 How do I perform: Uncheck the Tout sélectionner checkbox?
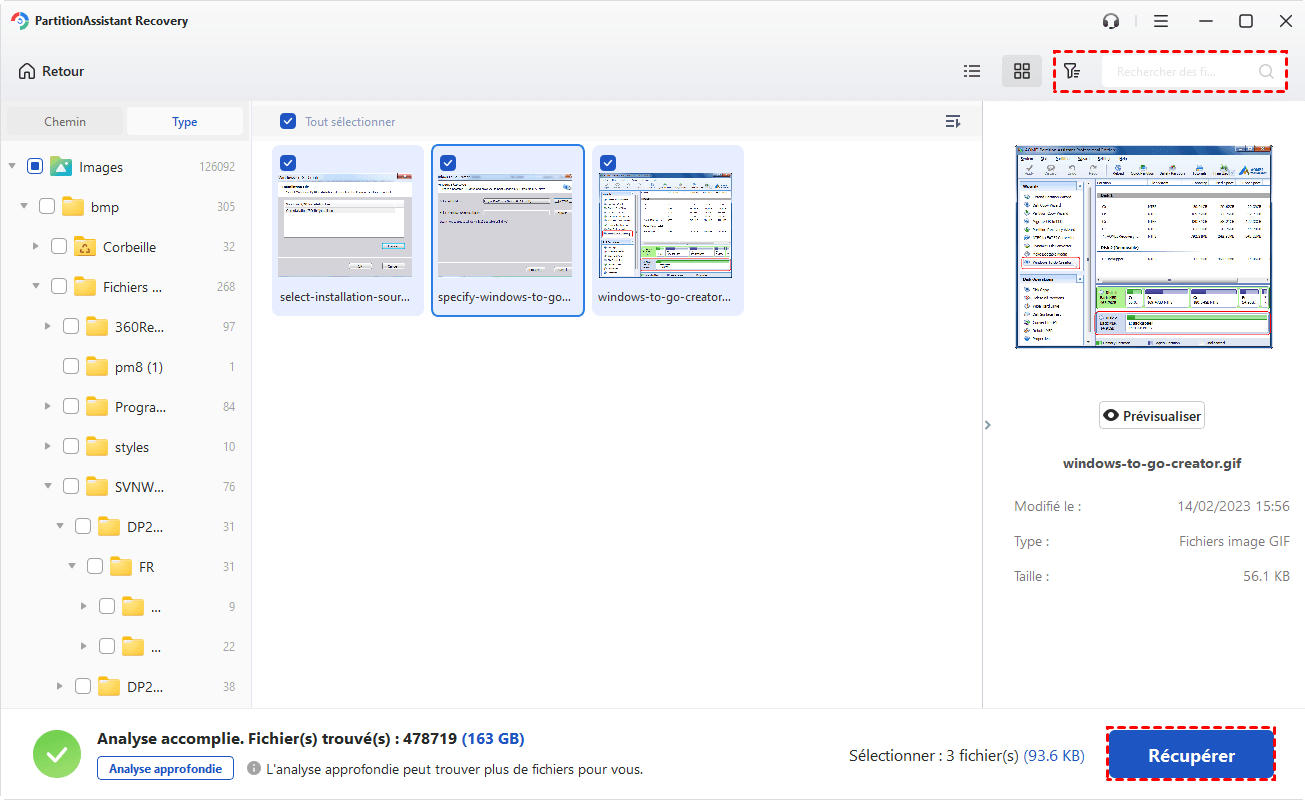click(x=288, y=121)
